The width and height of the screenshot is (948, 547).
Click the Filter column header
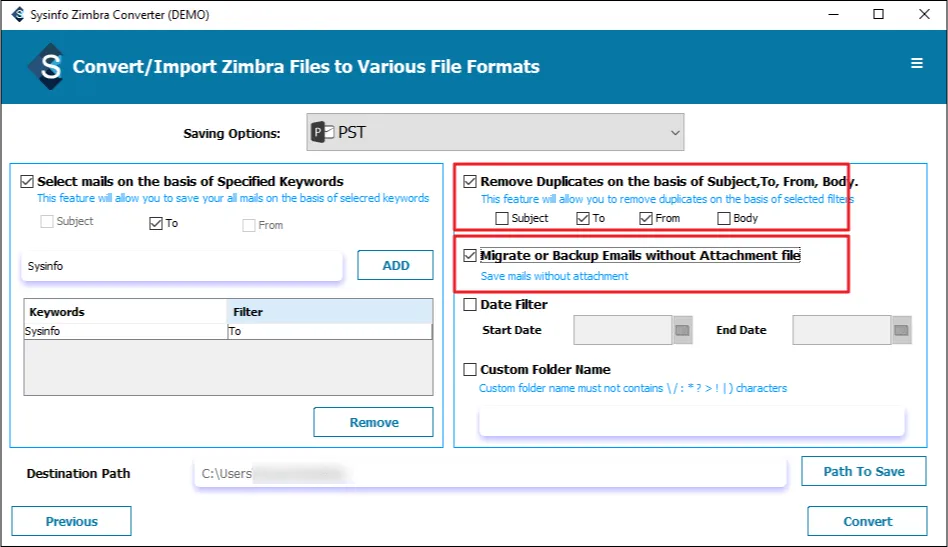(330, 312)
